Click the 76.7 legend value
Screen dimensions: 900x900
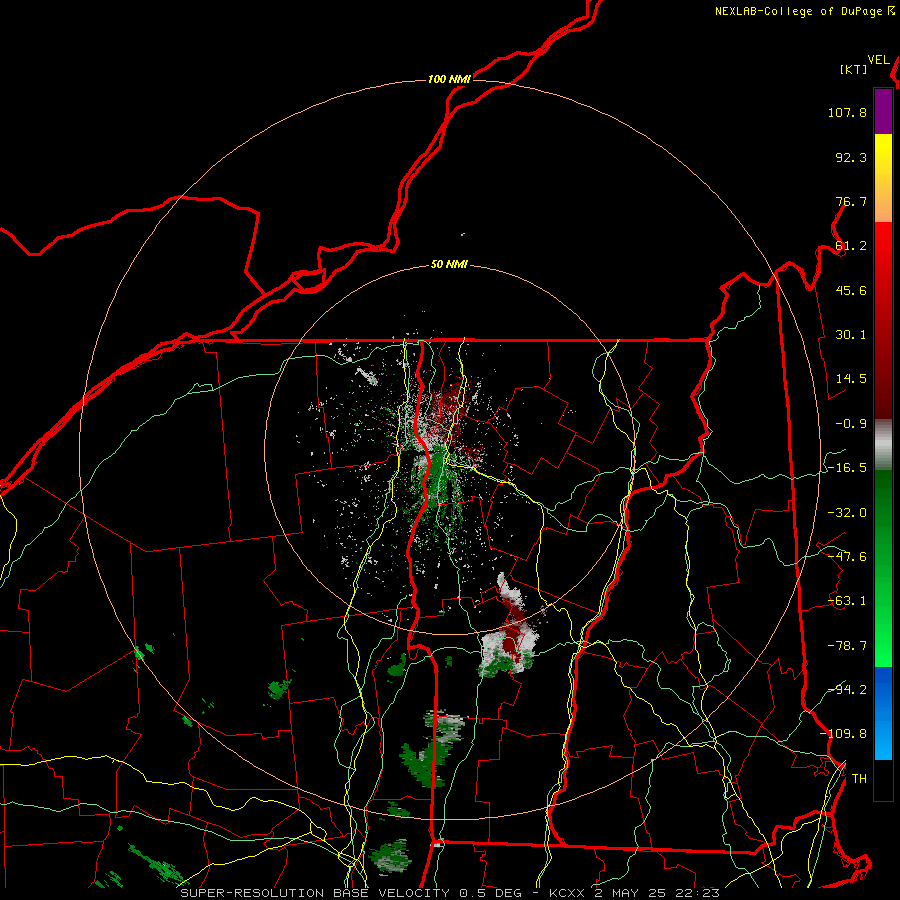click(851, 201)
